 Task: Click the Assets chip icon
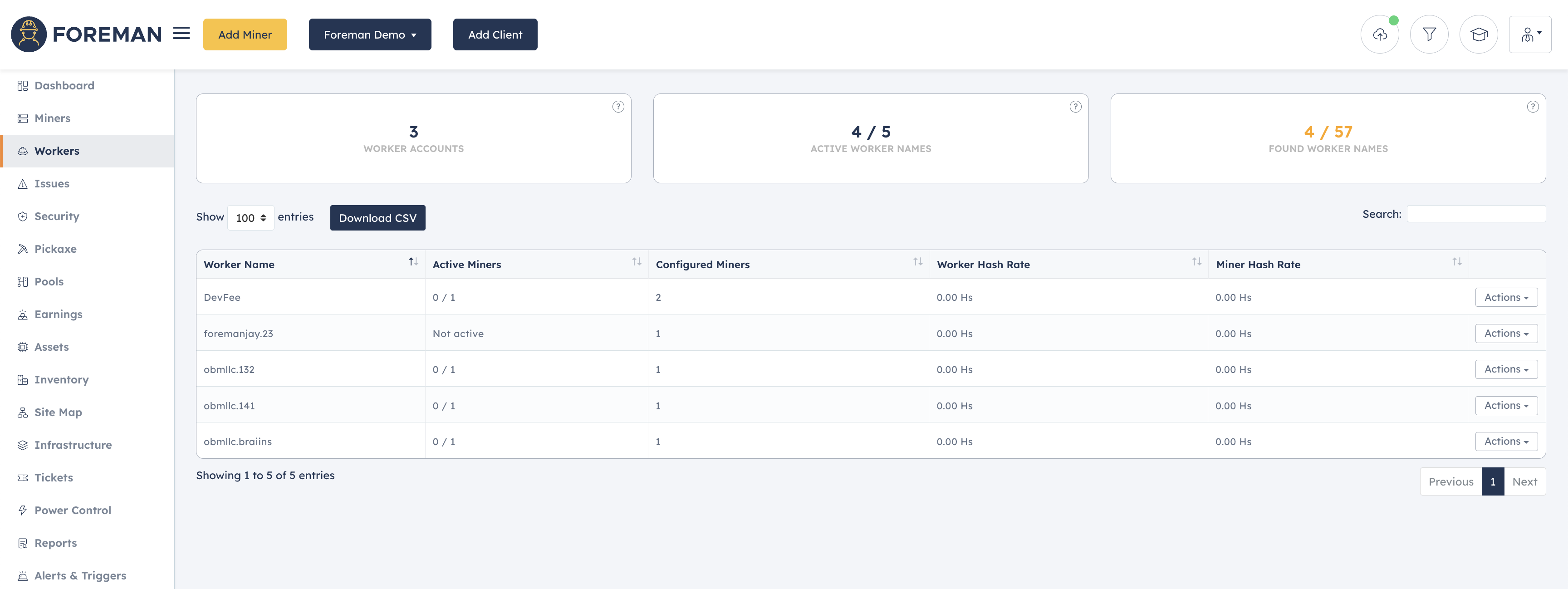(23, 347)
